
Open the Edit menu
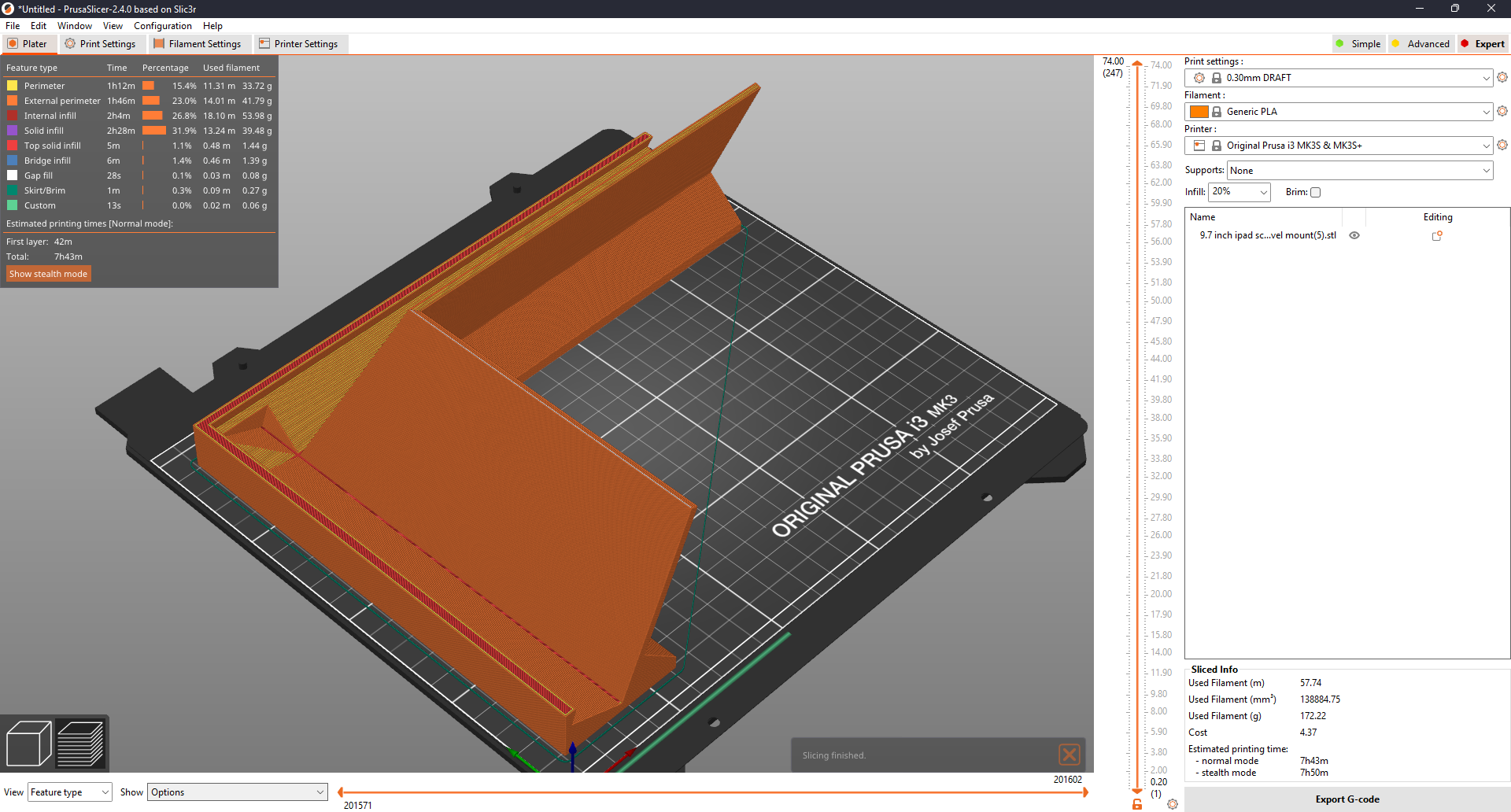[x=39, y=26]
